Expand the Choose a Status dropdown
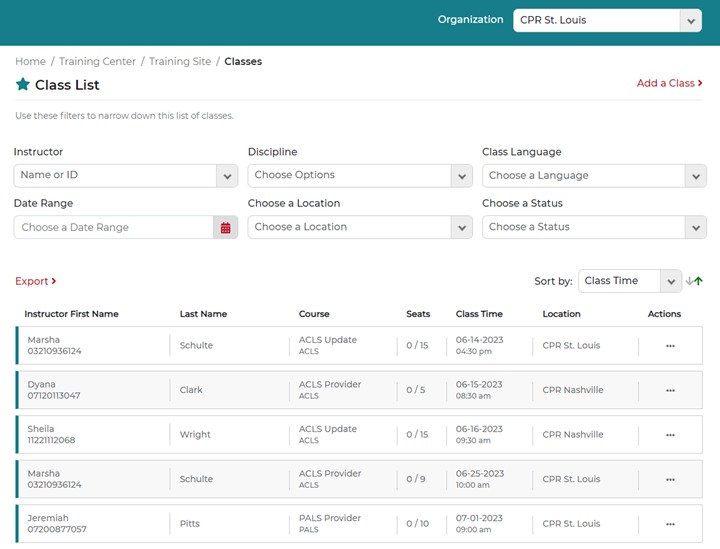The image size is (720, 549). coord(594,227)
